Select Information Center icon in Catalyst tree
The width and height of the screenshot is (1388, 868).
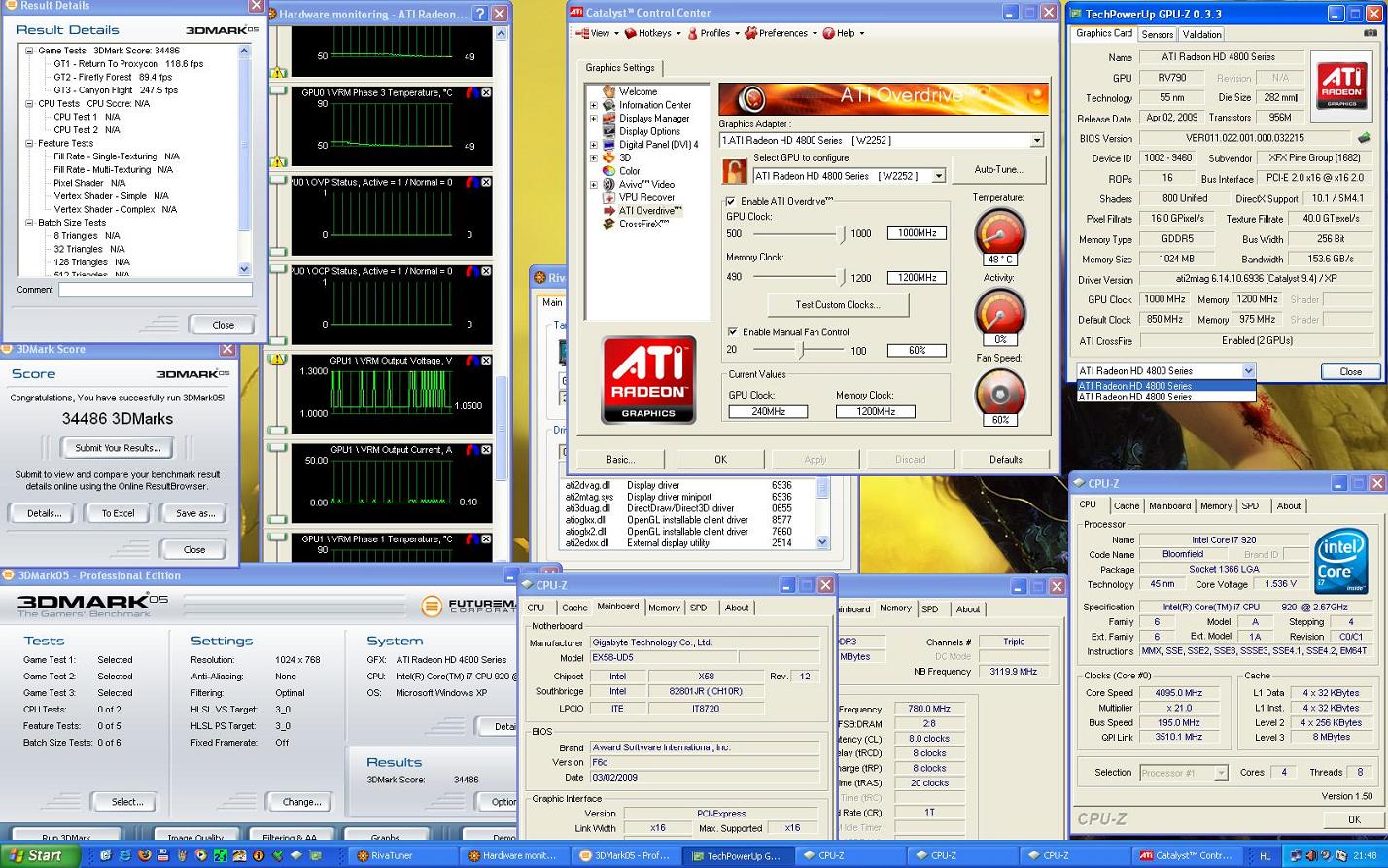point(608,105)
